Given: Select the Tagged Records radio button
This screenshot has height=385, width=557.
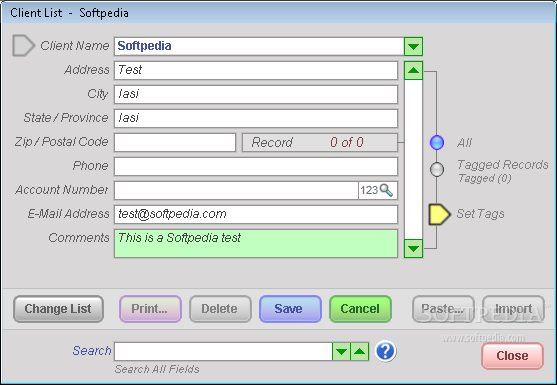Looking at the screenshot, I should pyautogui.click(x=437, y=169).
